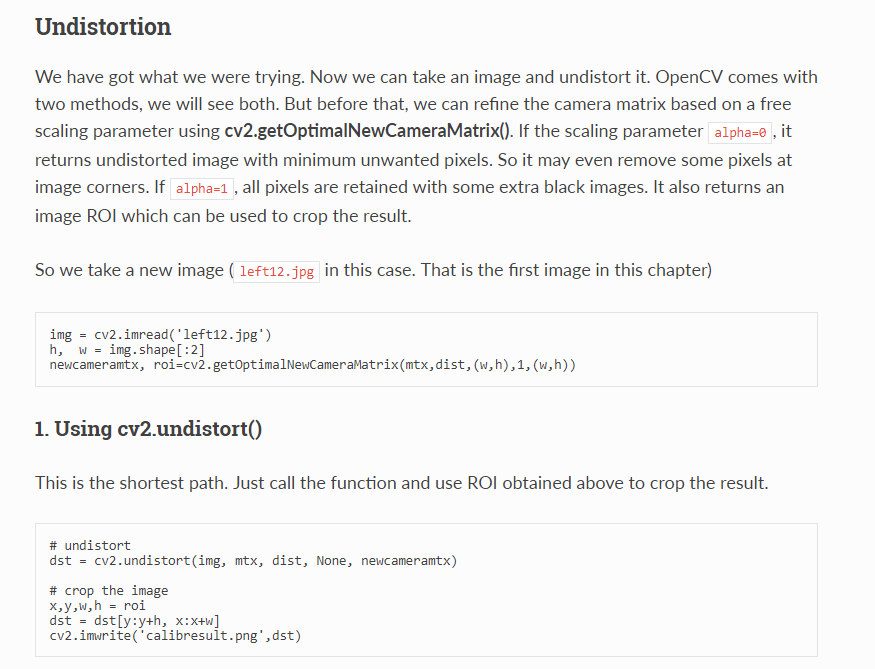Click the 'x,y,w,h = roi' code line
875x669 pixels.
(97, 605)
